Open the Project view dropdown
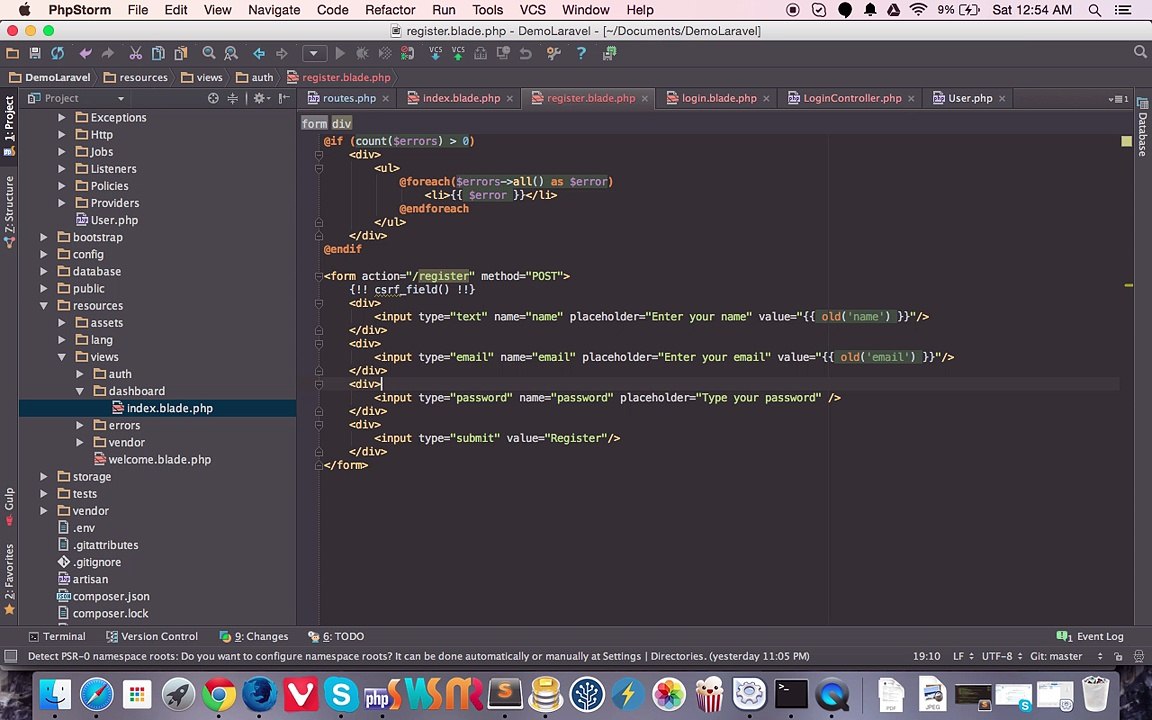Viewport: 1152px width, 720px height. pos(120,98)
